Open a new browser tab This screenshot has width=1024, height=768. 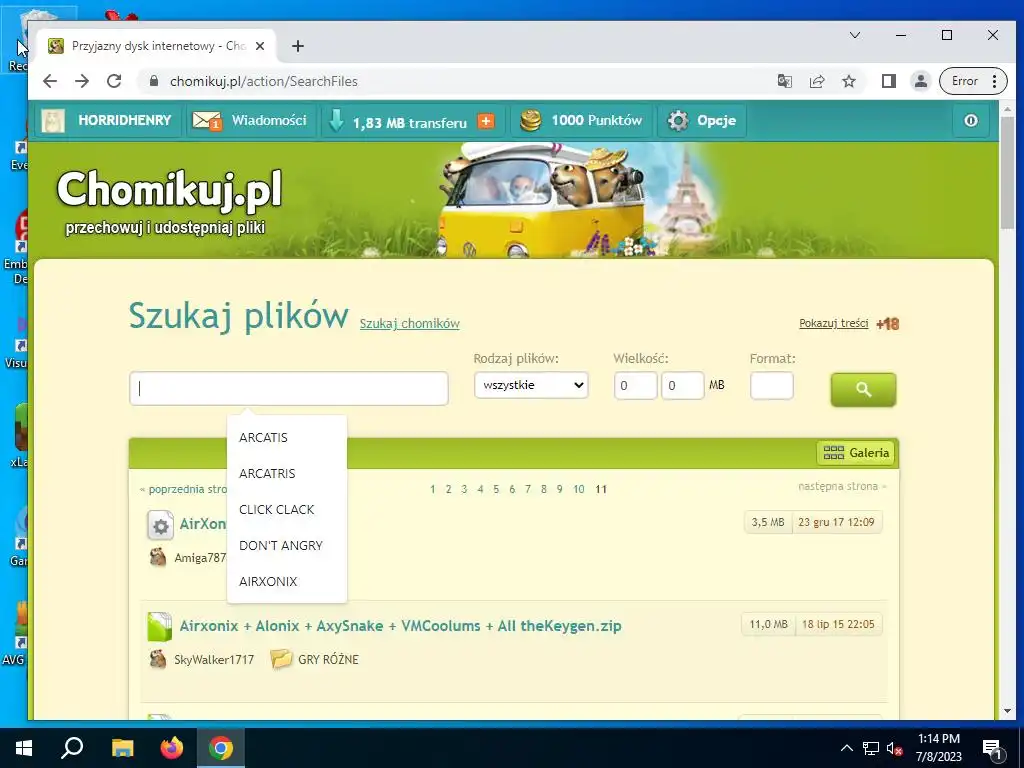pos(298,46)
